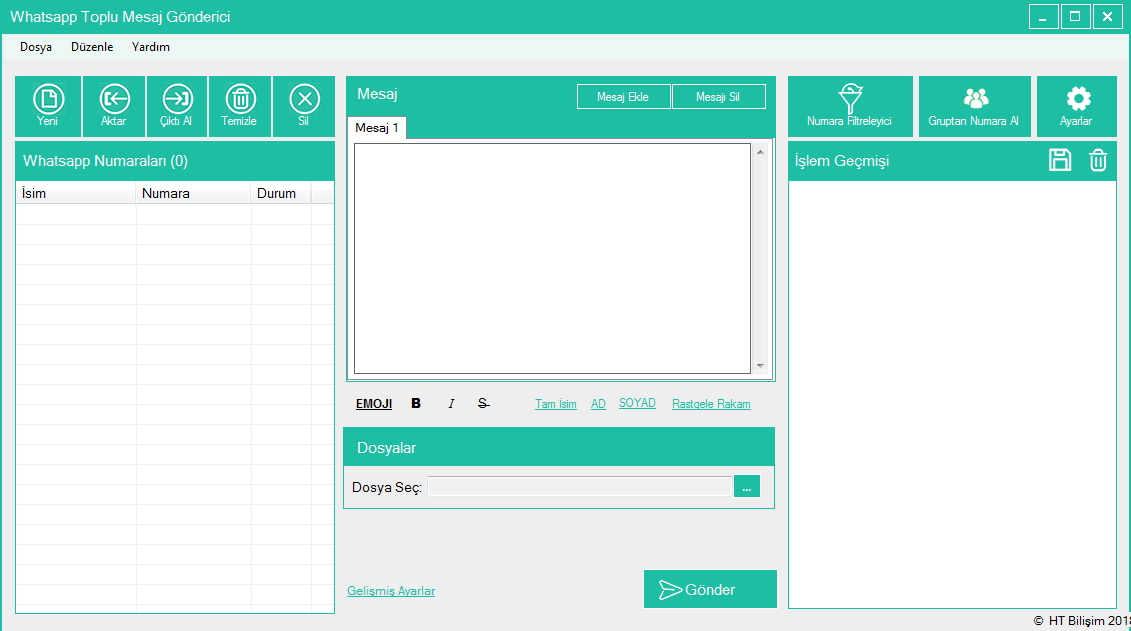Screen dimensions: 1131x631
Task: Open the Yardım menu
Action: click(x=151, y=47)
